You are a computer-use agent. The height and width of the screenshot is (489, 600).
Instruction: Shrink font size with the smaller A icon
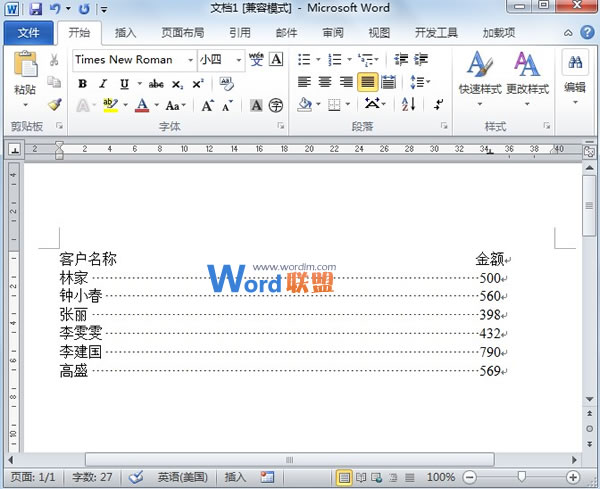tap(227, 105)
